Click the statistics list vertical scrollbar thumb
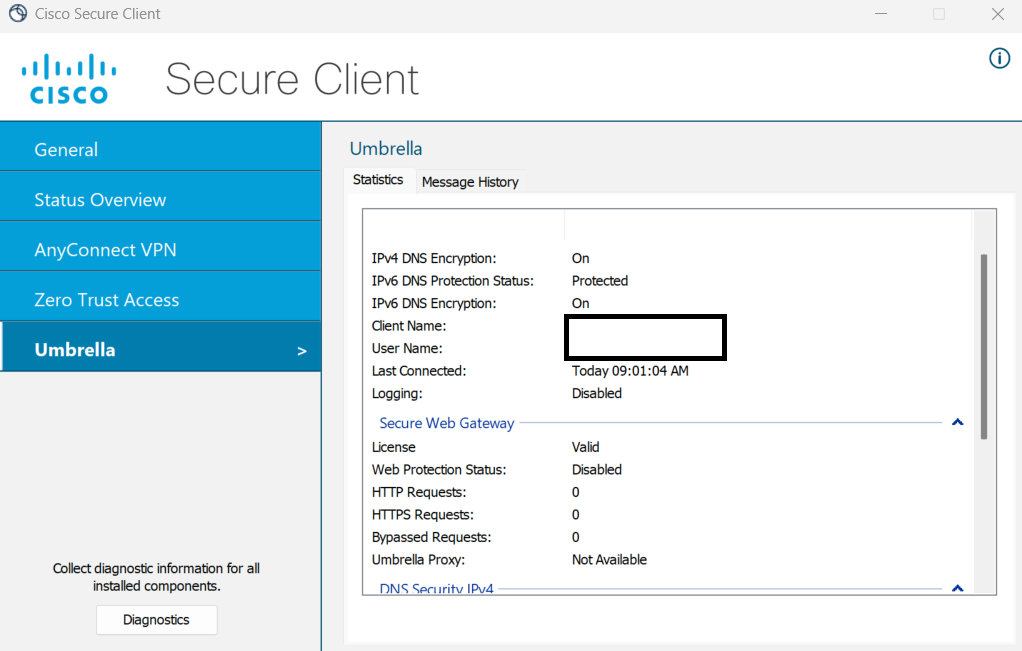 coord(984,345)
